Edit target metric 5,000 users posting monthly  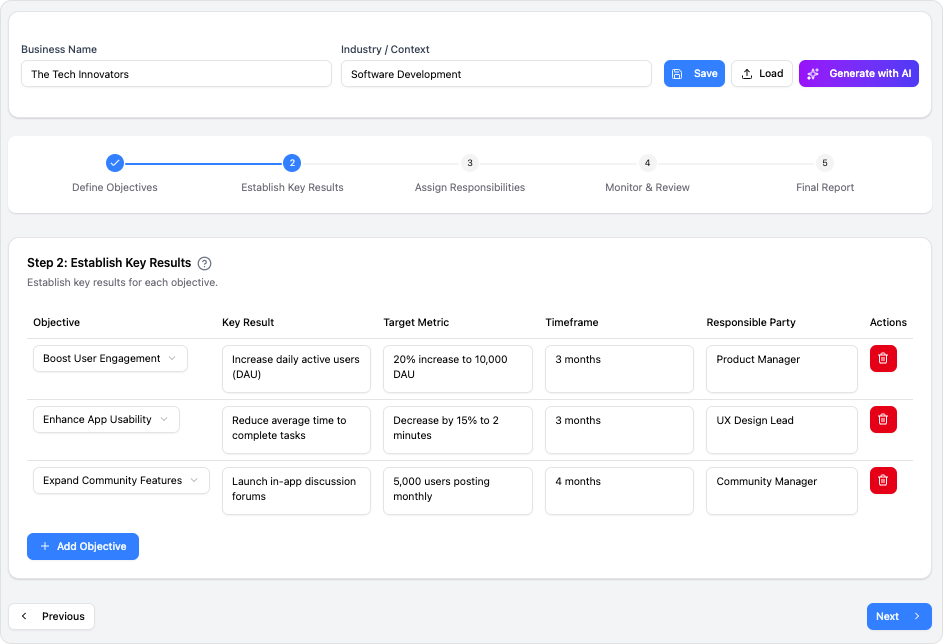coord(458,491)
